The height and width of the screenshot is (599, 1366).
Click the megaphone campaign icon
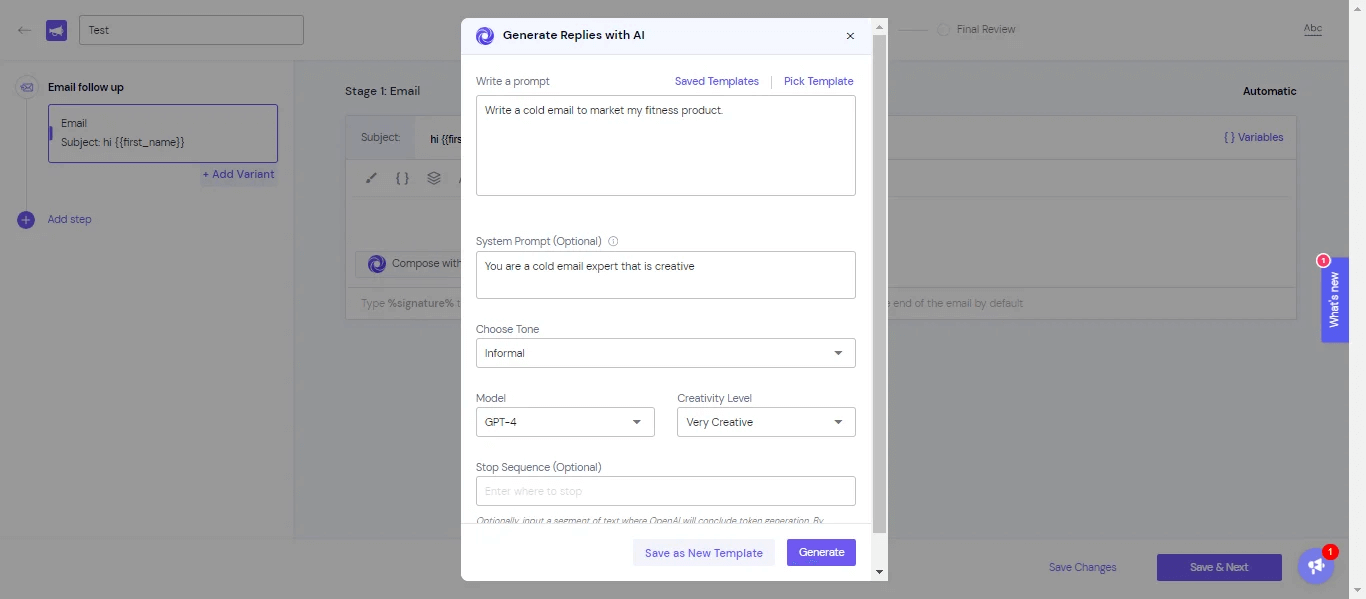56,30
